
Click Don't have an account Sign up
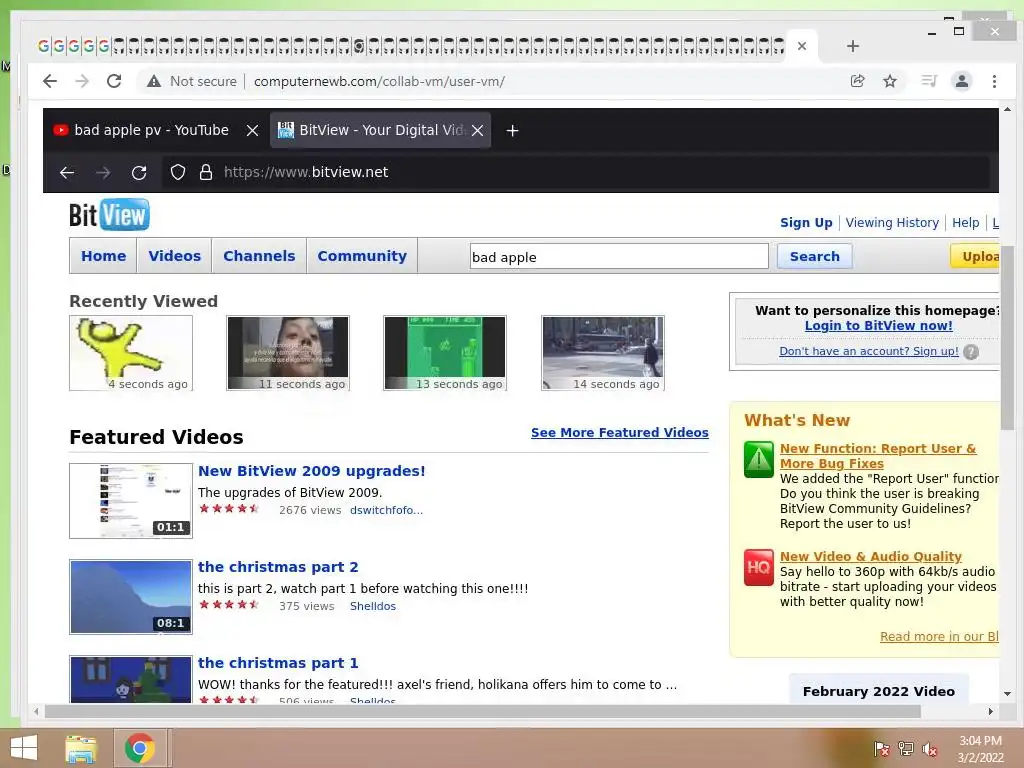coord(869,351)
